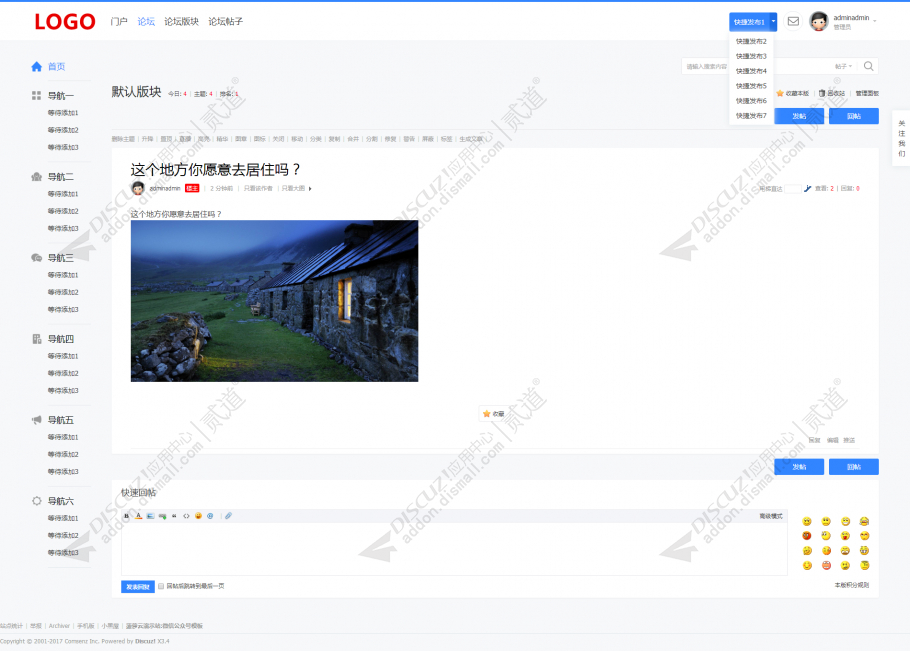Expand the arrow after 只看大图

310,189
